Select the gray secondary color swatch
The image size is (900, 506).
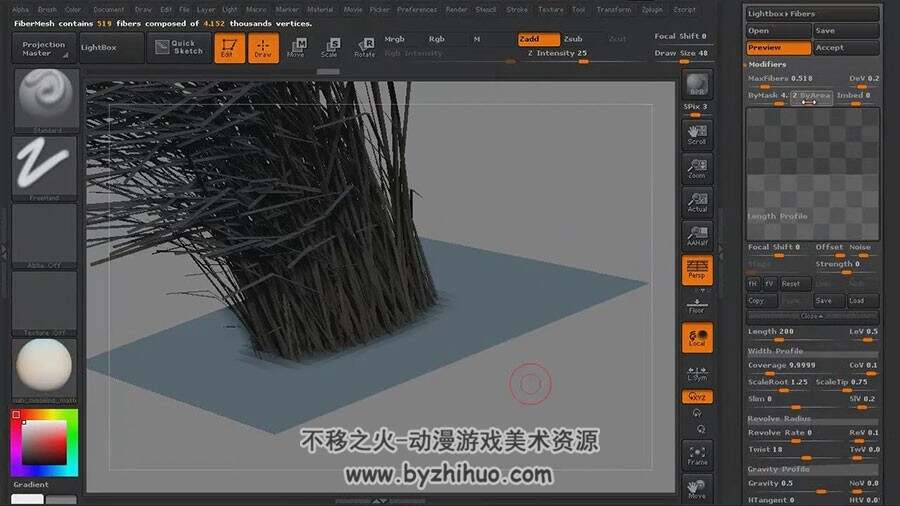(x=61, y=500)
